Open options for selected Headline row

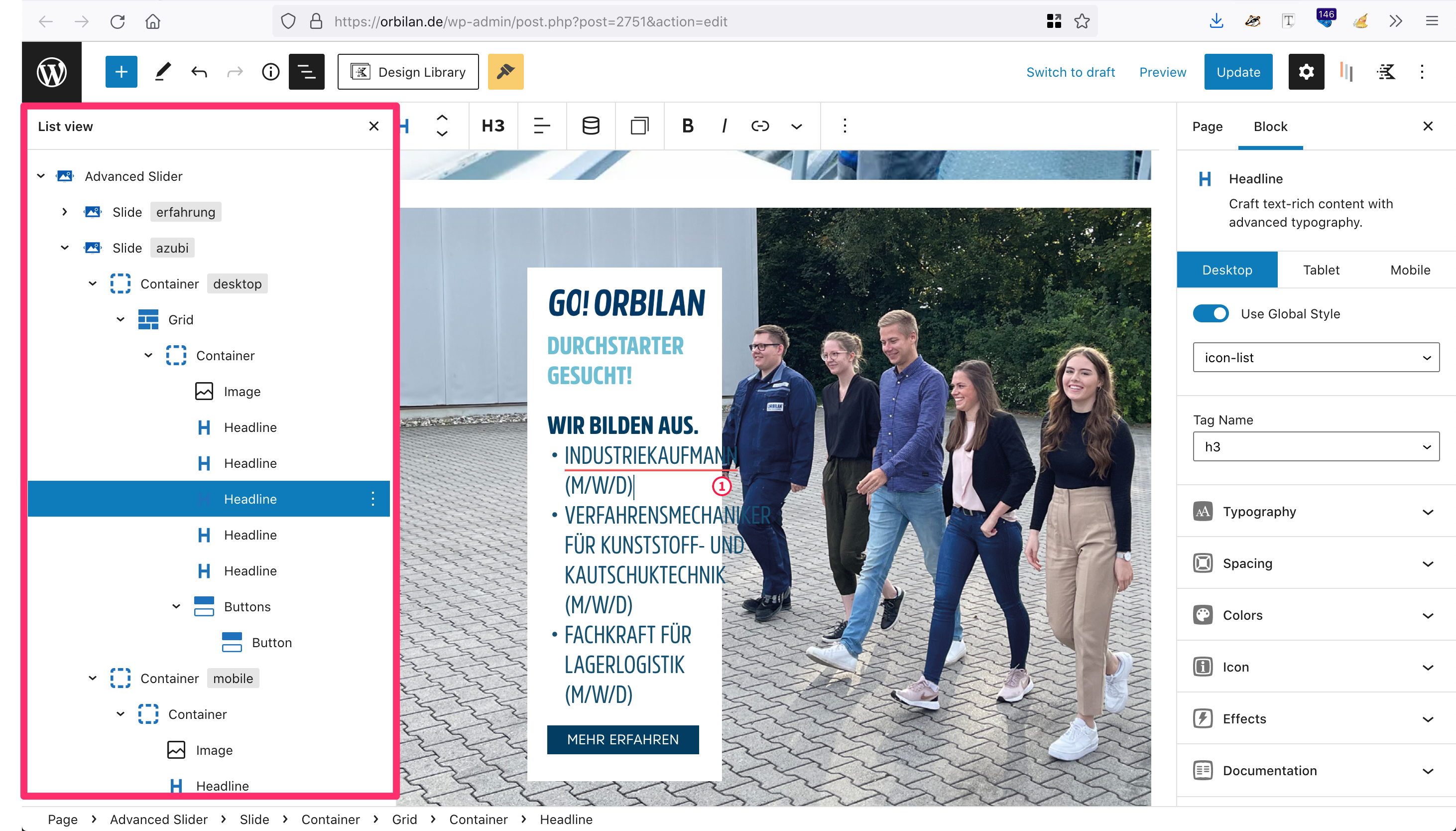point(372,499)
